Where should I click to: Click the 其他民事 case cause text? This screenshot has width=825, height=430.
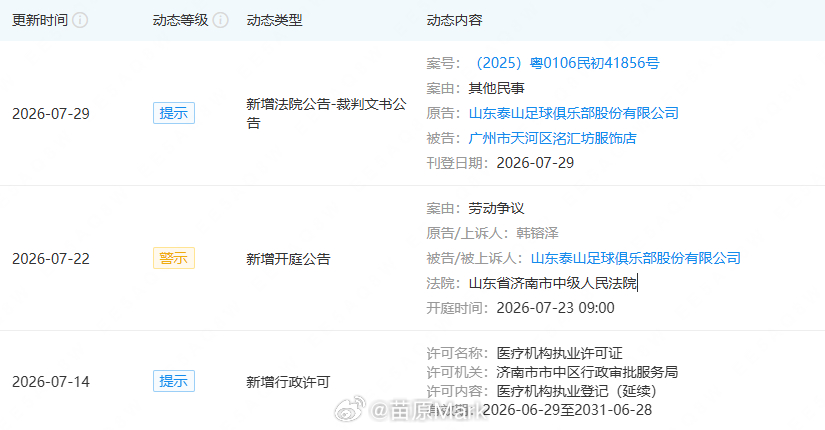point(497,88)
